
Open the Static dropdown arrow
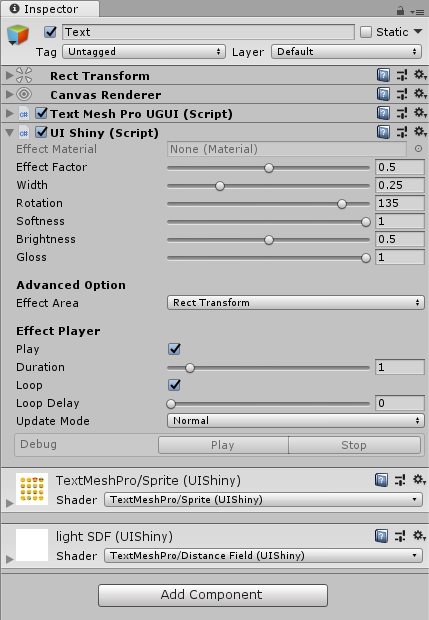(x=418, y=31)
